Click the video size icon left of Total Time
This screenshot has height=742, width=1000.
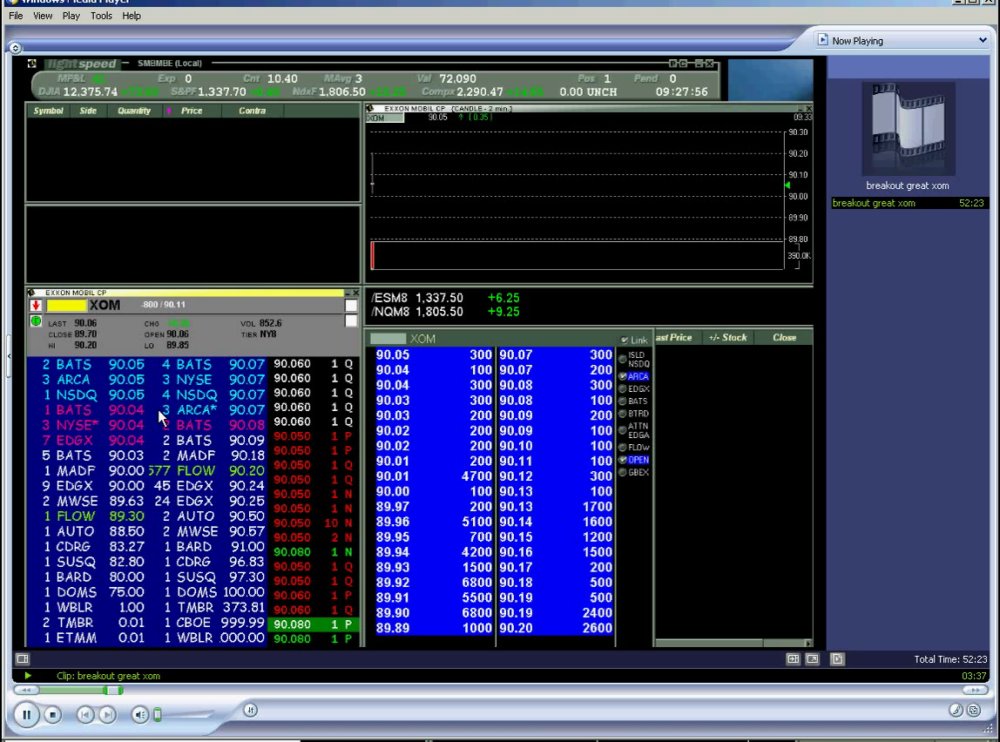tap(793, 658)
